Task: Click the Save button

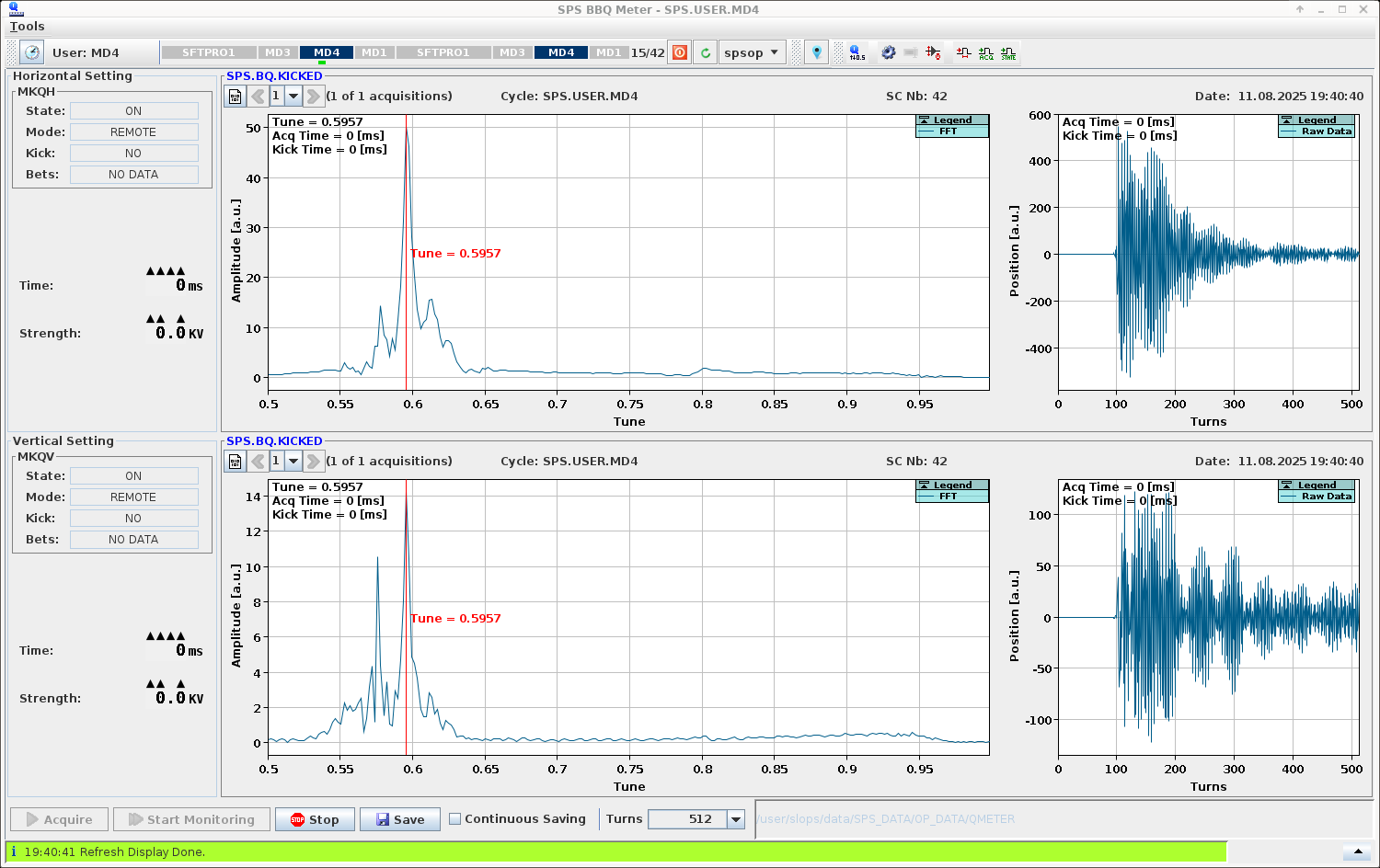Action: (x=399, y=818)
